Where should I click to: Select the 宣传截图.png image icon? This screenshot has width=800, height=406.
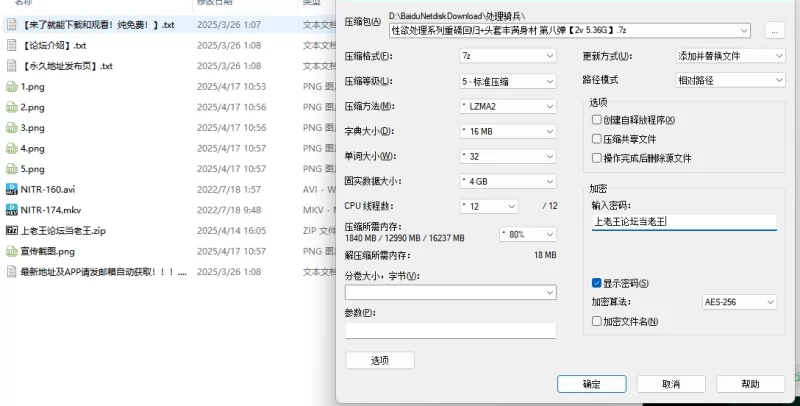(12, 251)
